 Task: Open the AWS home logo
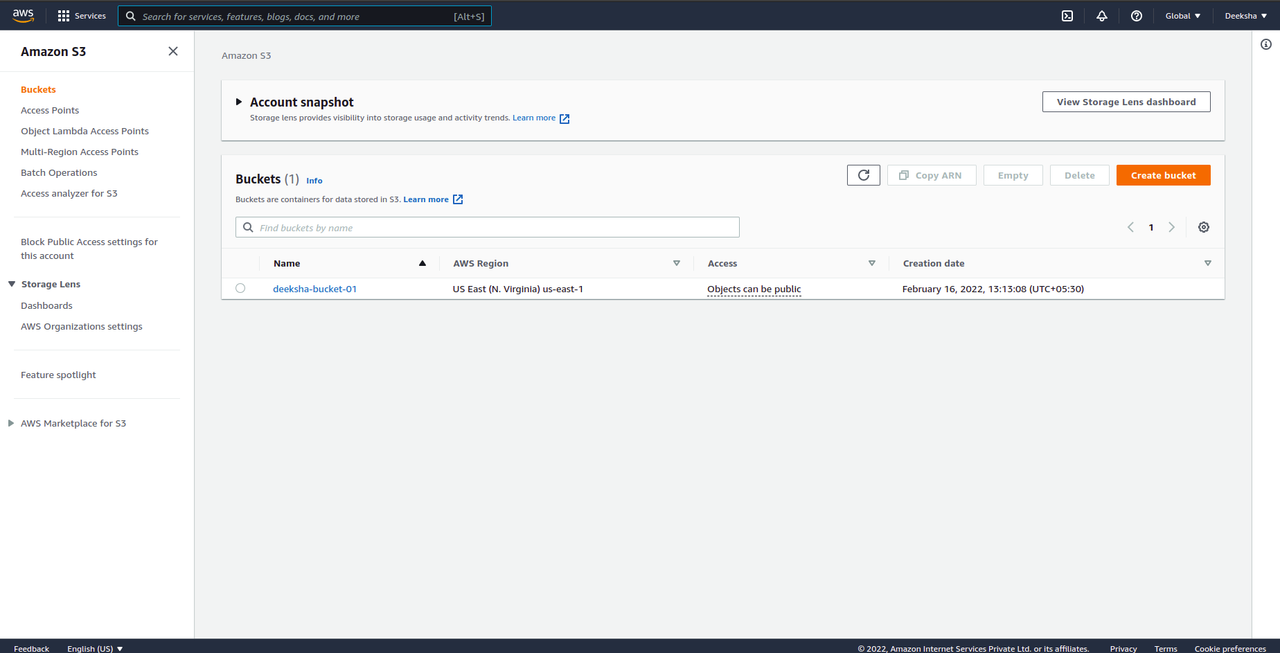23,15
